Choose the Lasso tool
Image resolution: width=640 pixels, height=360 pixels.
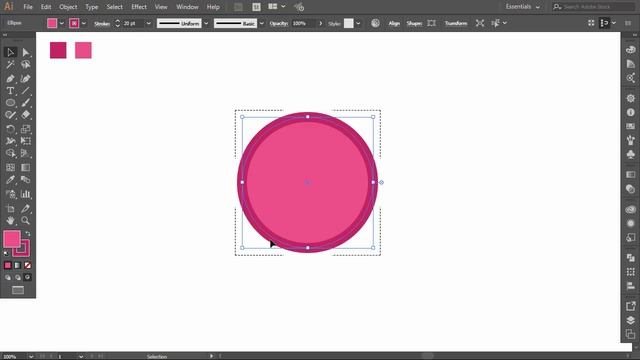[26, 64]
